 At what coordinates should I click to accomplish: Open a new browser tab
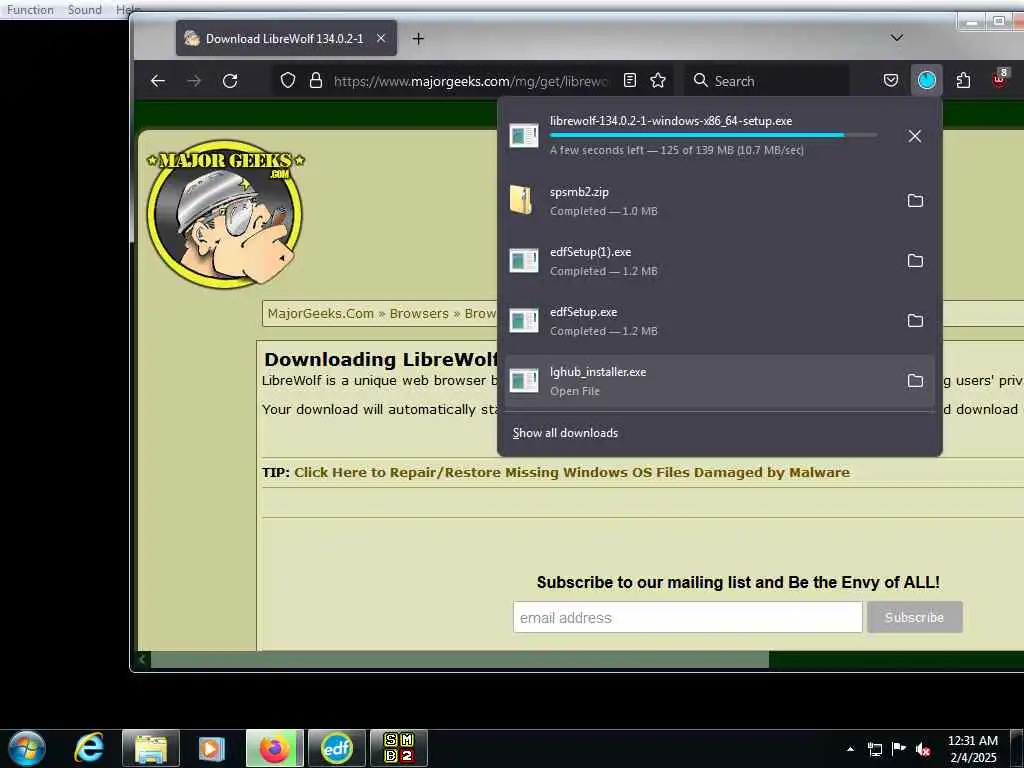pyautogui.click(x=419, y=39)
